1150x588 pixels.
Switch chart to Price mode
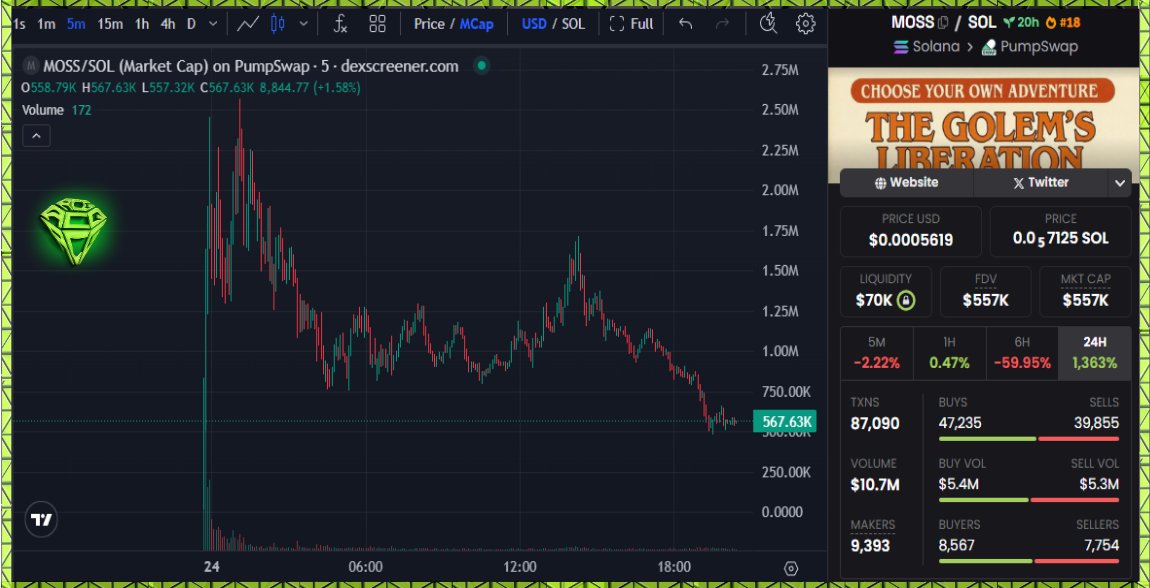[429, 24]
